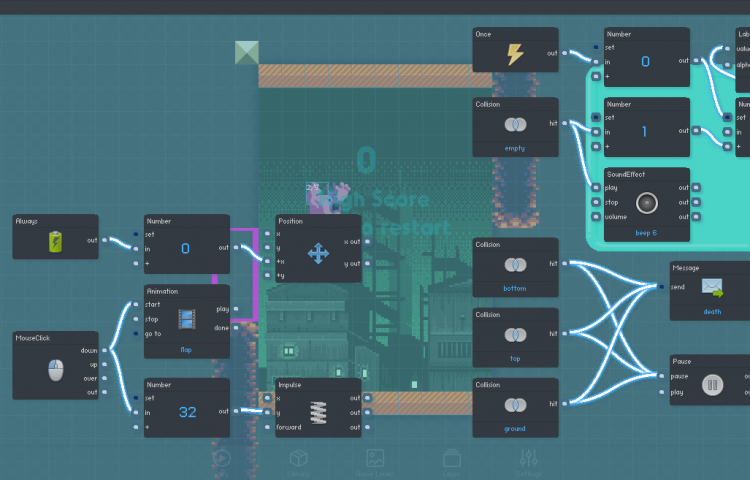Click the hit port of Collision bottom
The width and height of the screenshot is (750, 480).
tap(565, 263)
